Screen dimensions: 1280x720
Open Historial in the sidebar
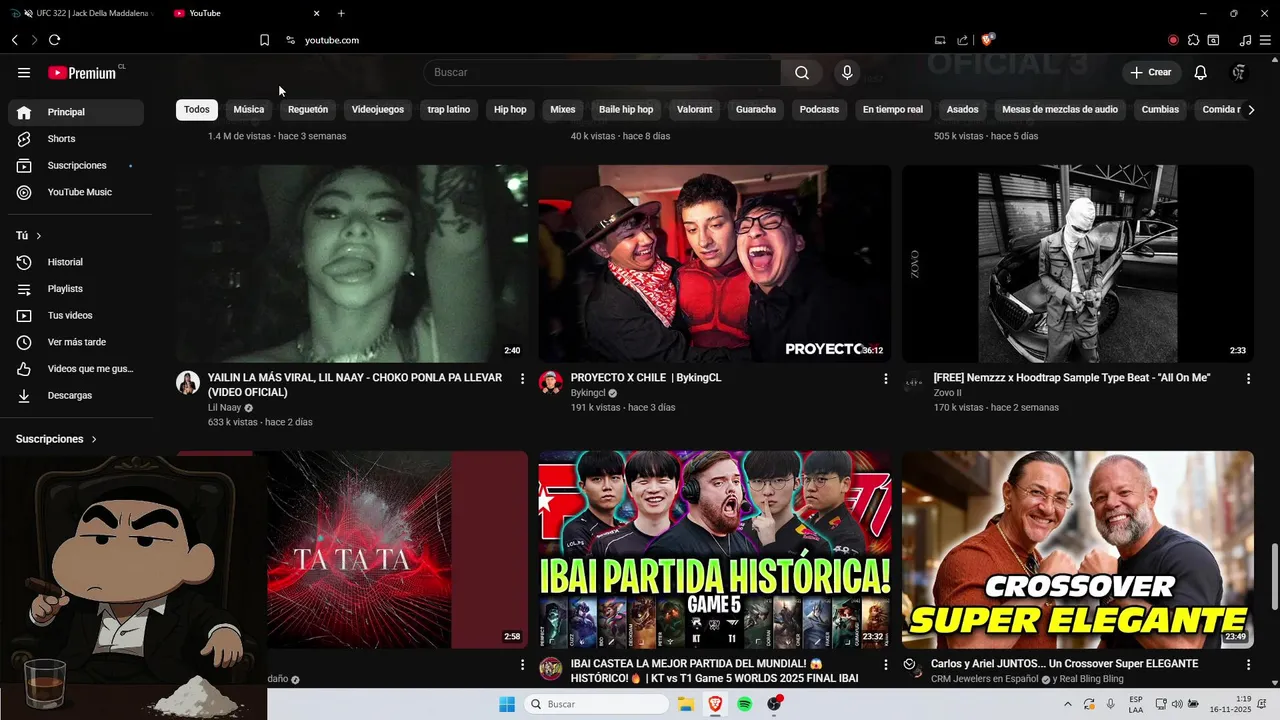76,262
